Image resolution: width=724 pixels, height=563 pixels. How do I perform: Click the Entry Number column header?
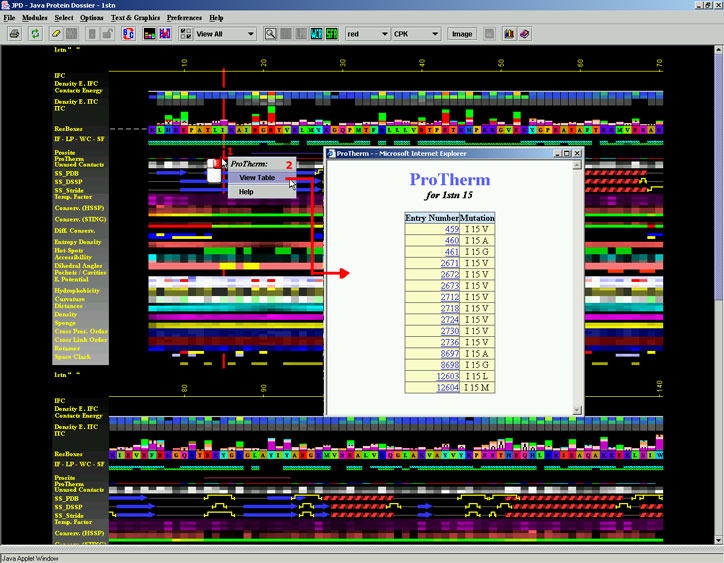(x=432, y=218)
